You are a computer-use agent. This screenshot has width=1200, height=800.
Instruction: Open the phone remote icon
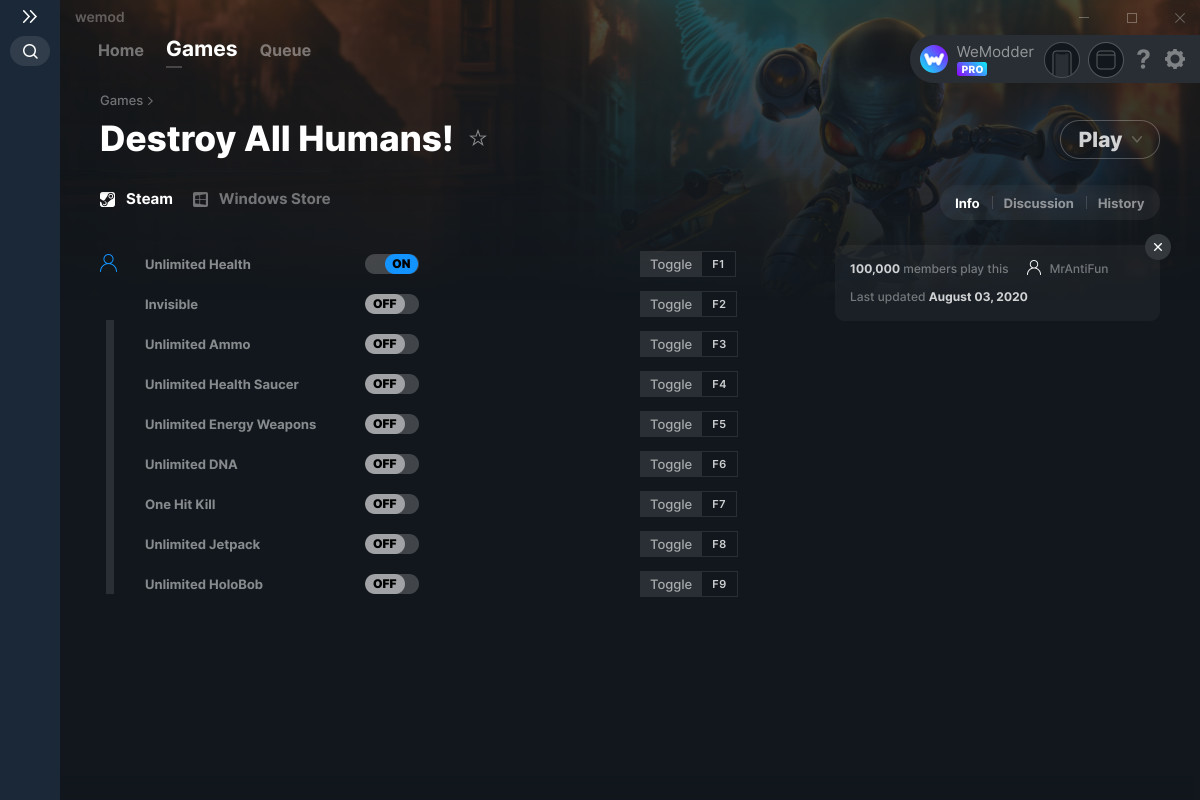[1062, 60]
